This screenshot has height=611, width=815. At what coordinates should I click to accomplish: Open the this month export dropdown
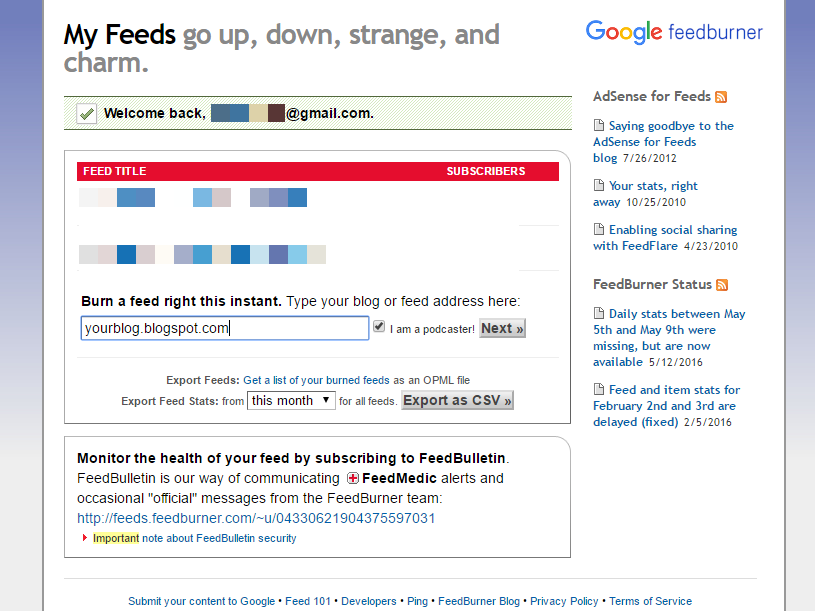pyautogui.click(x=291, y=401)
